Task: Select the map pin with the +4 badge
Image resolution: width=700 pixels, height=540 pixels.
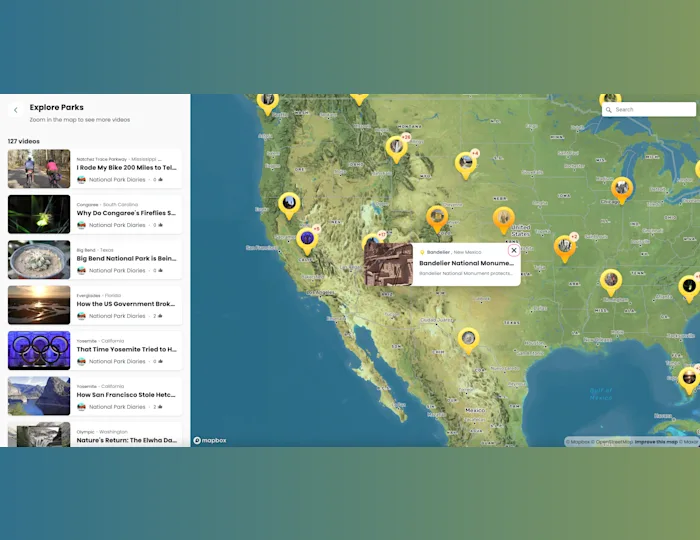Action: point(466,165)
